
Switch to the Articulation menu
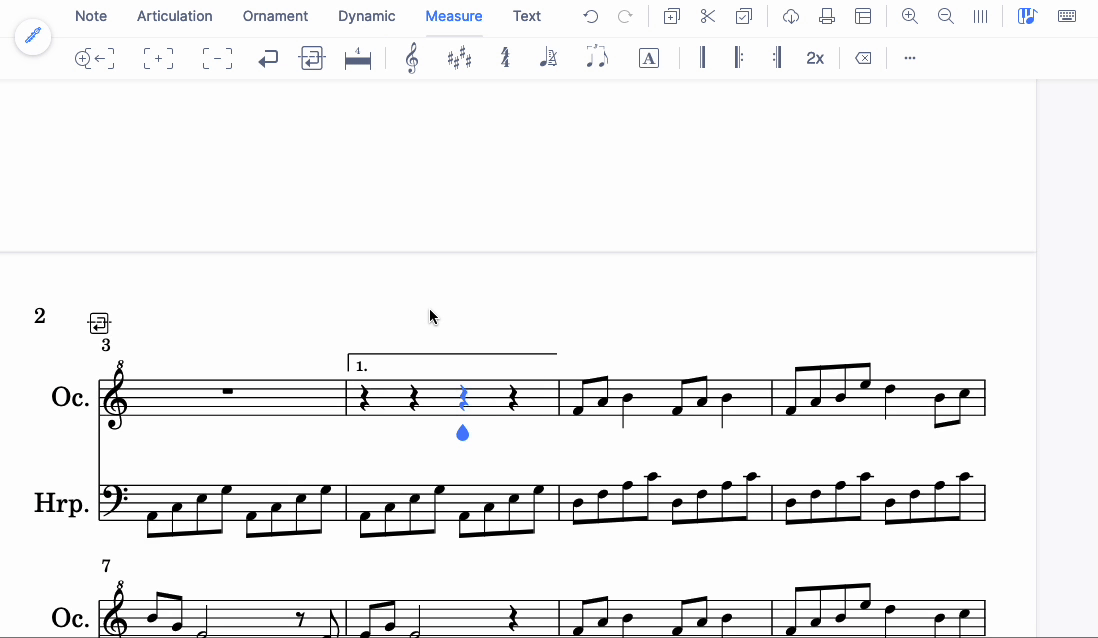(175, 15)
